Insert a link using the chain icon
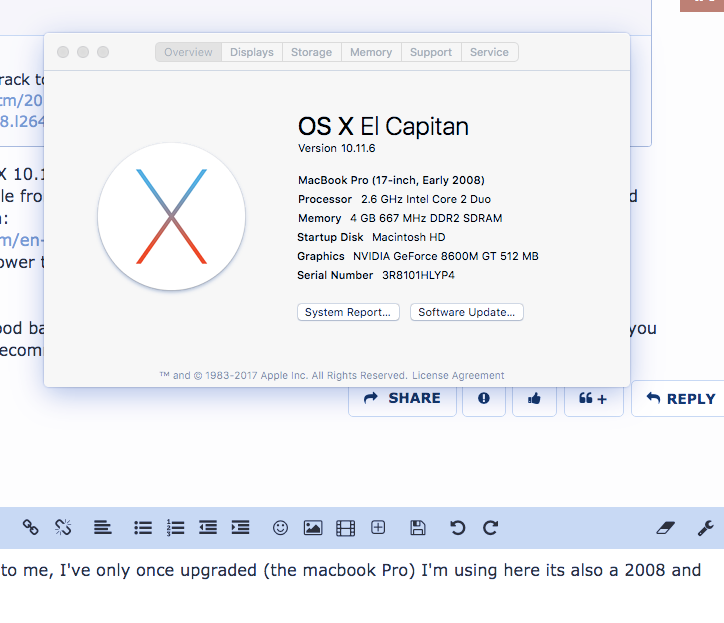 [x=30, y=527]
